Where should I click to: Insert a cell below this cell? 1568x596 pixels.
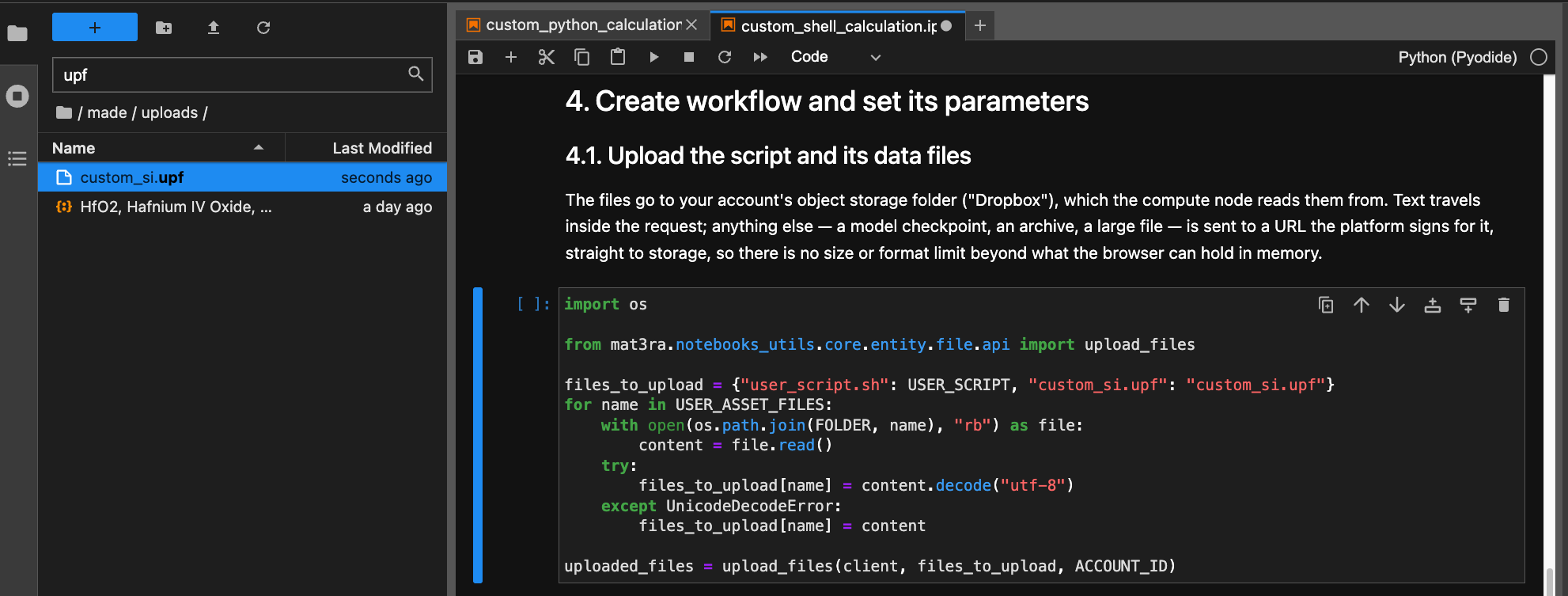(1468, 305)
